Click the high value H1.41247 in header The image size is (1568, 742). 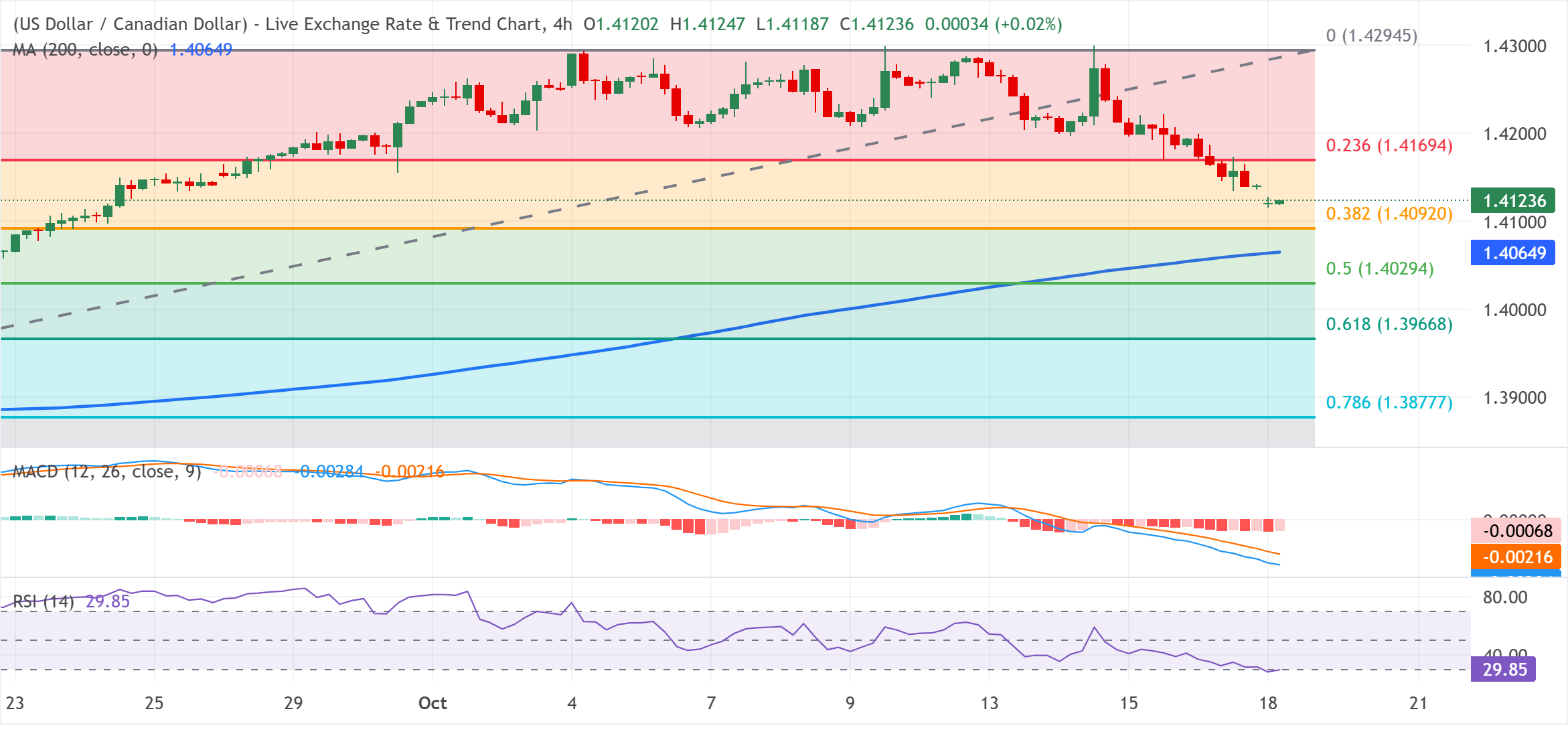[x=708, y=25]
